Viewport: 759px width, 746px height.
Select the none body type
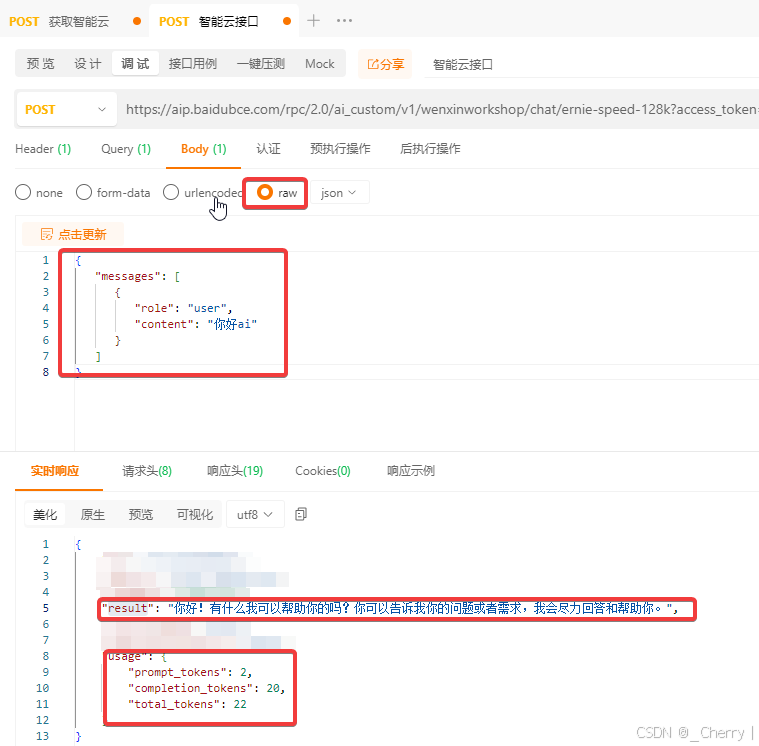(x=39, y=193)
